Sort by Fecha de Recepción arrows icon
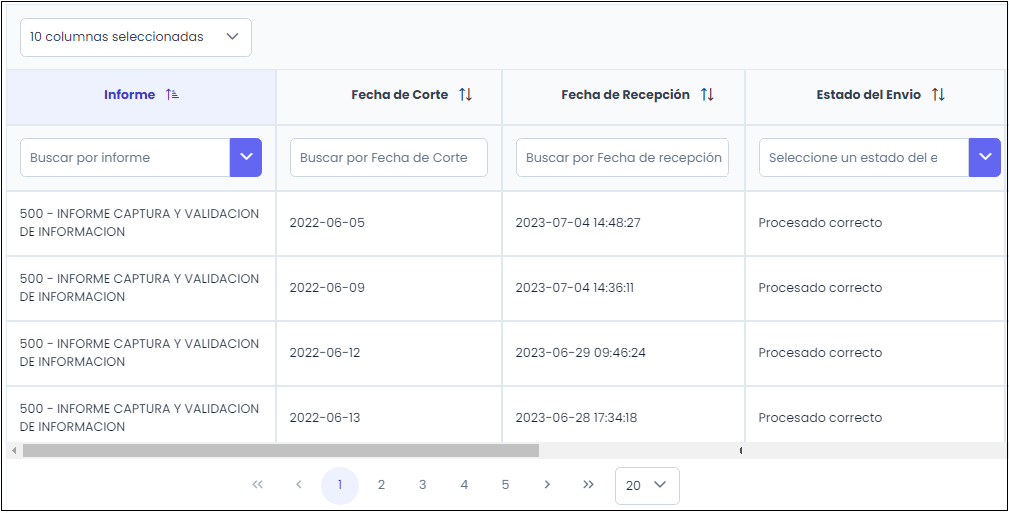Screen dimensions: 1009x513 707,95
